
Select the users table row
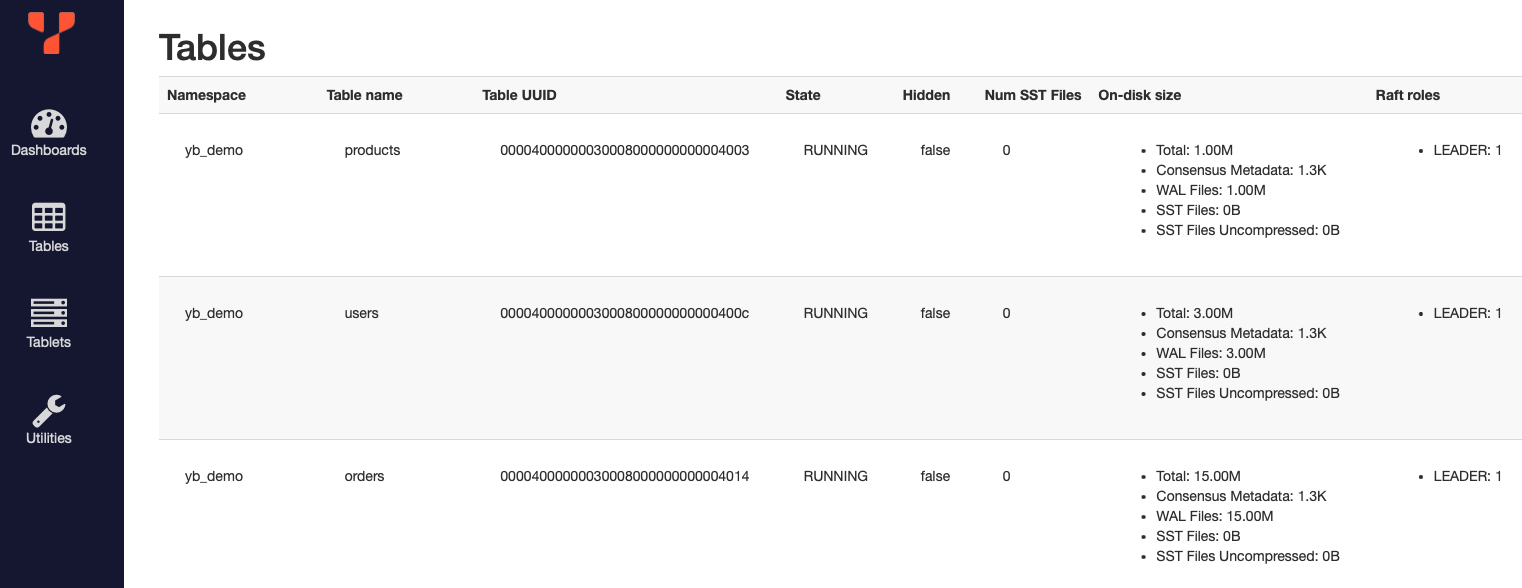[700, 355]
